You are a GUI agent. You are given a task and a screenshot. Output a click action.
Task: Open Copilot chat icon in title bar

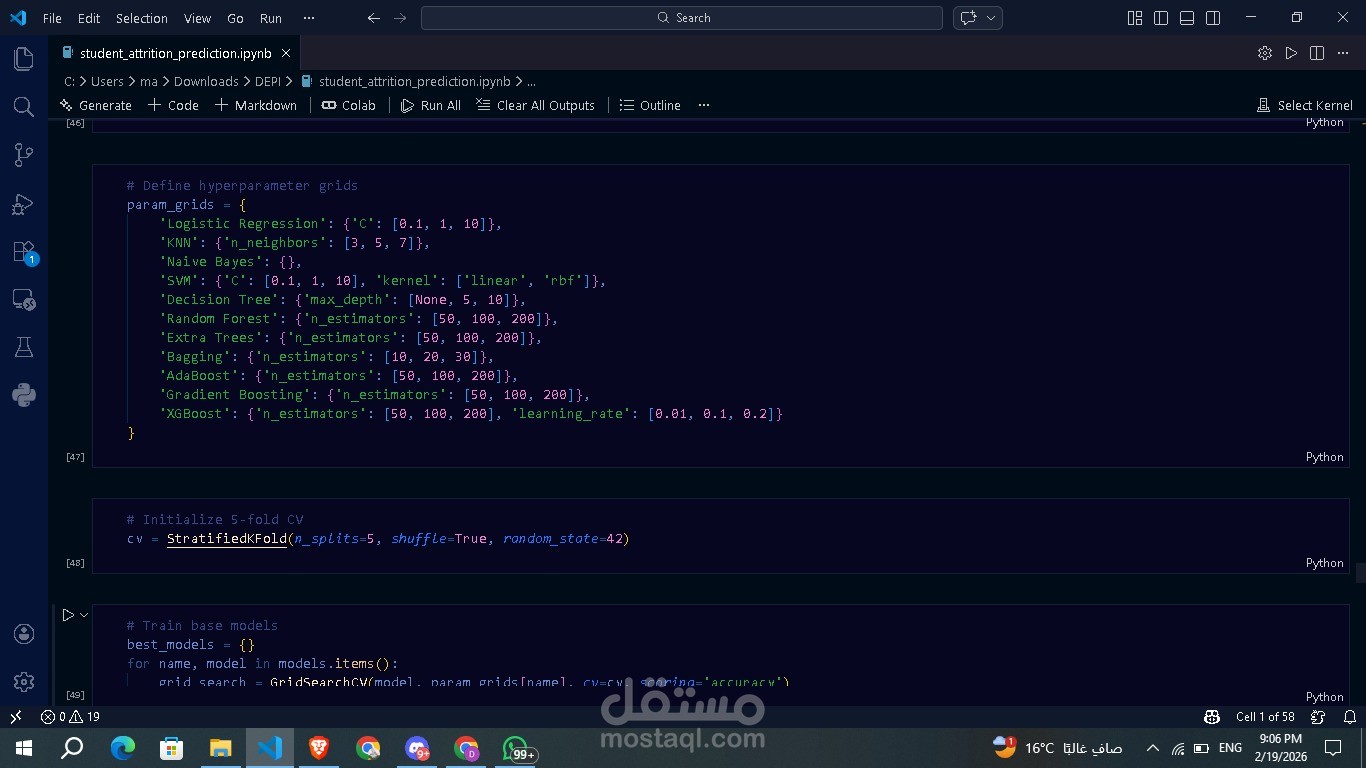point(968,18)
